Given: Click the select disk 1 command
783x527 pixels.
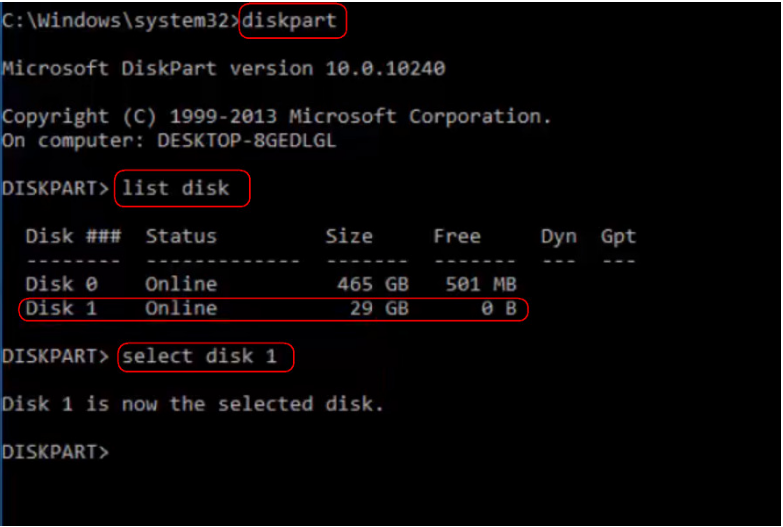Looking at the screenshot, I should coord(200,357).
